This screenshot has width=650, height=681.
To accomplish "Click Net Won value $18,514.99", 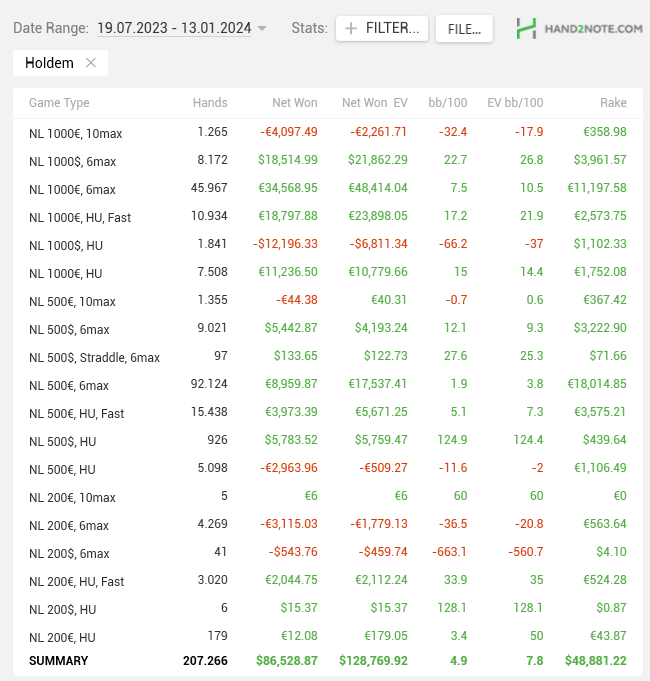I will pyautogui.click(x=288, y=160).
